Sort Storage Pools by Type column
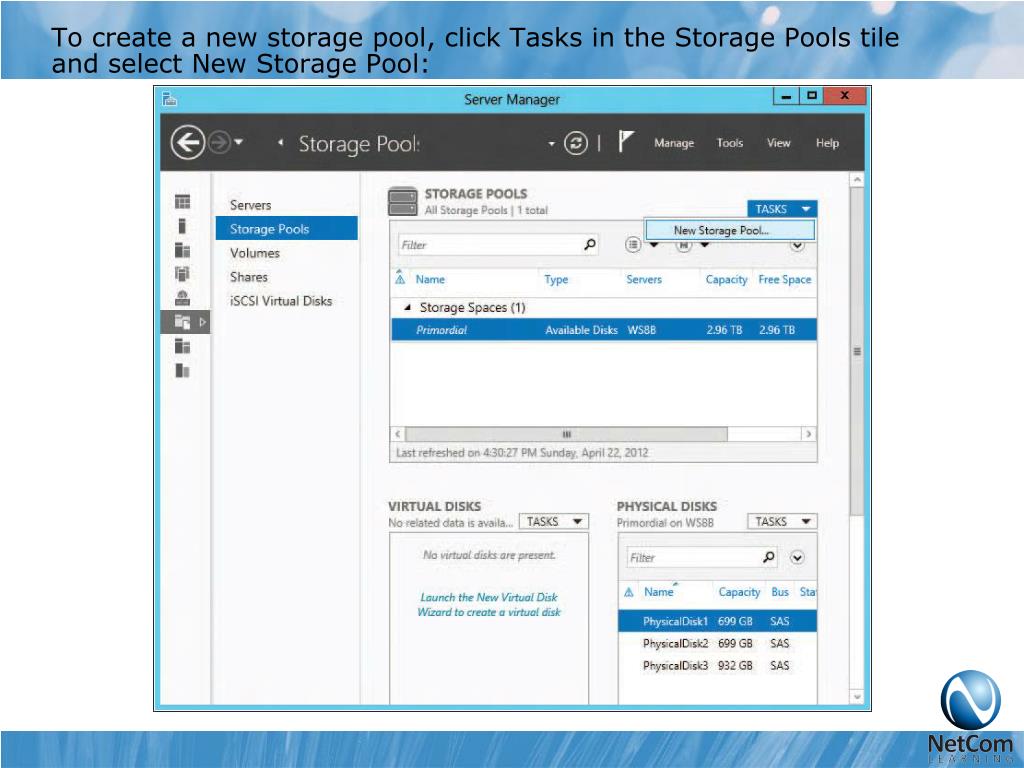The image size is (1024, 768). (x=556, y=280)
